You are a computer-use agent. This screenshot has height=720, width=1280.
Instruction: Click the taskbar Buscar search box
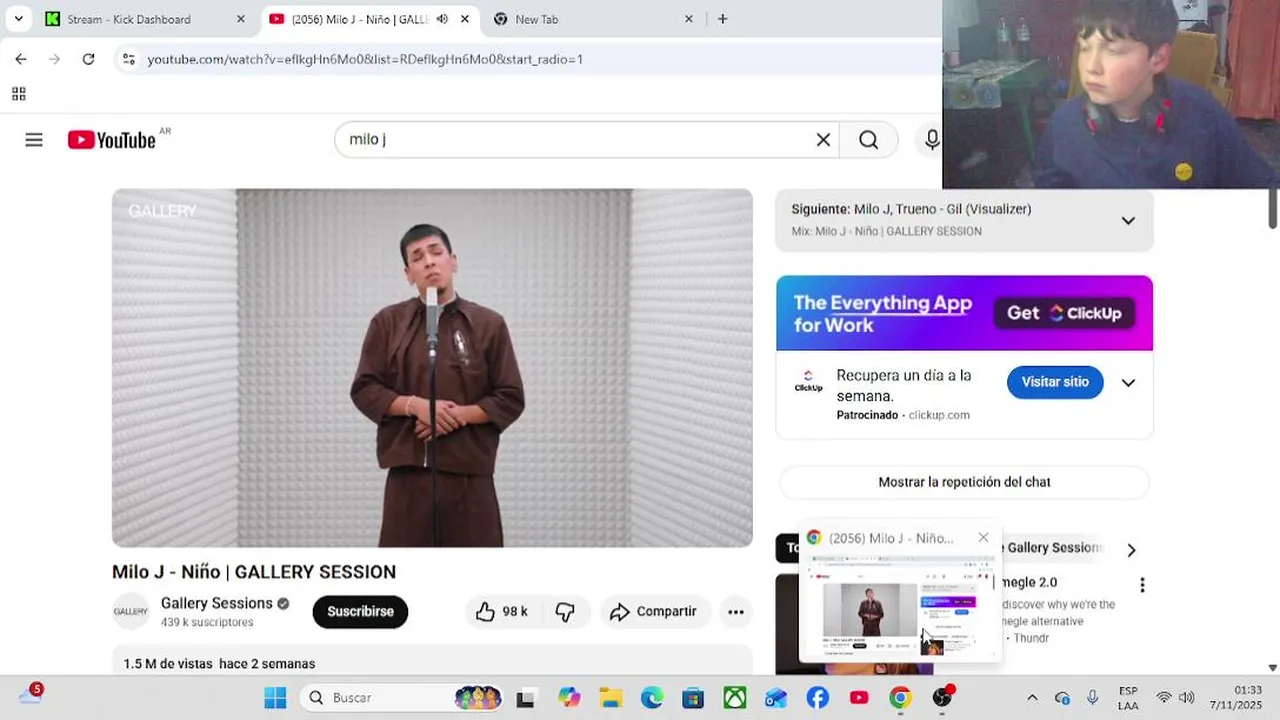[401, 698]
